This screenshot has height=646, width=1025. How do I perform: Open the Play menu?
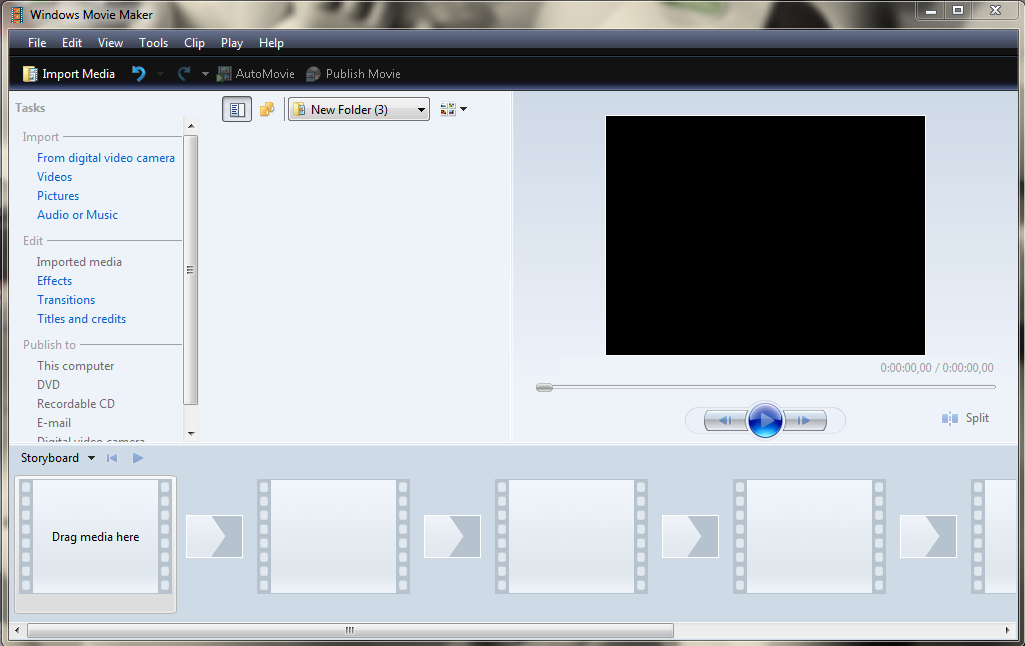pyautogui.click(x=231, y=42)
